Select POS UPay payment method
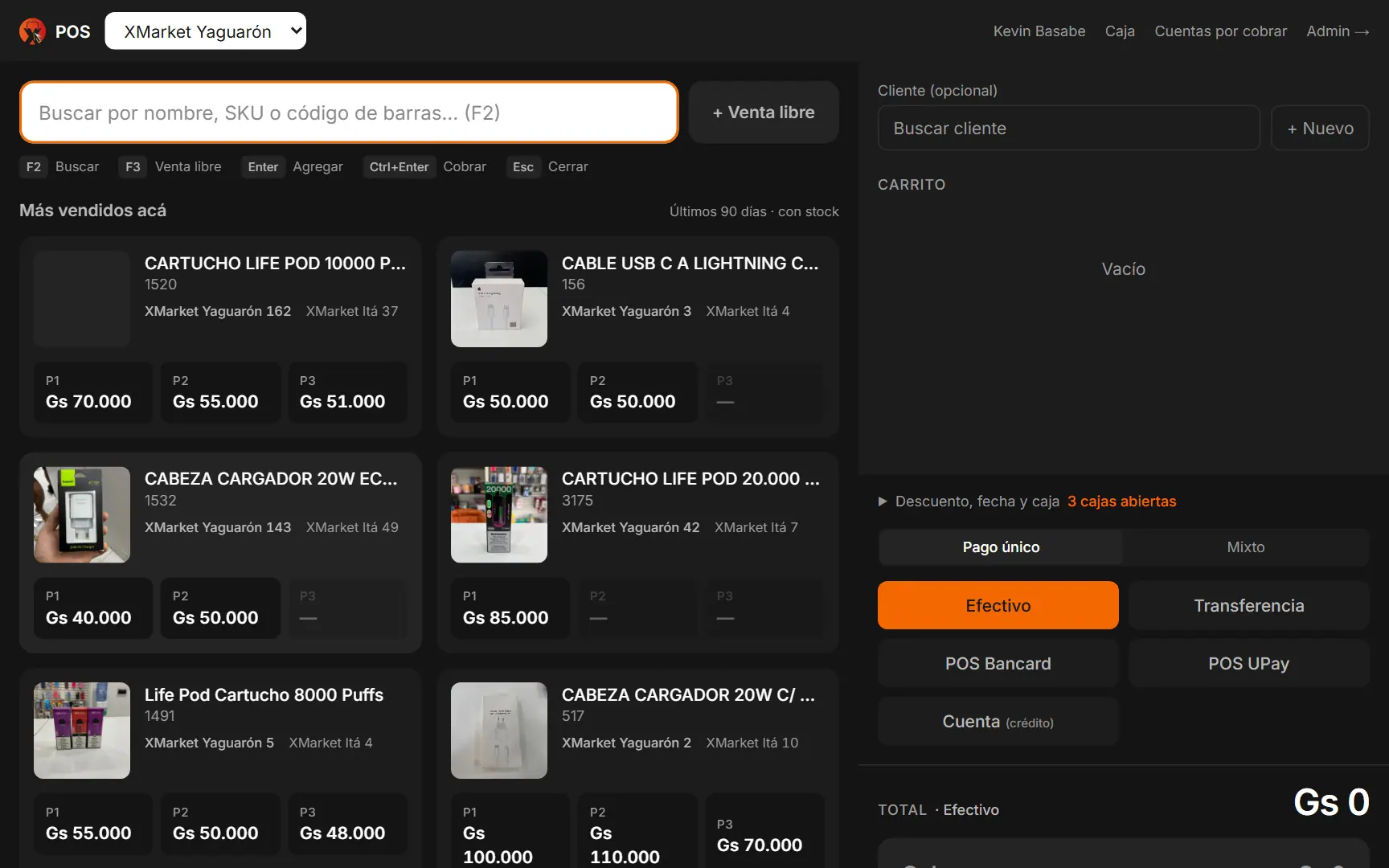The width and height of the screenshot is (1389, 868). [x=1249, y=663]
